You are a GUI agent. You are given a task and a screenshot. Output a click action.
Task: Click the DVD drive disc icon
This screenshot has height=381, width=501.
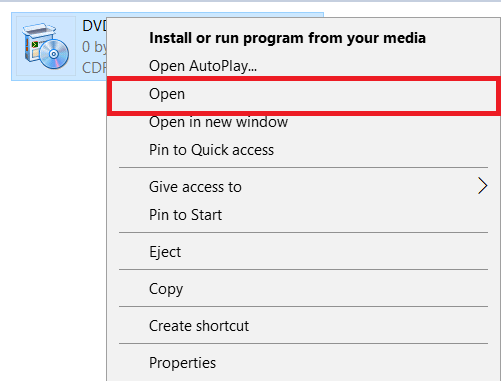46,46
